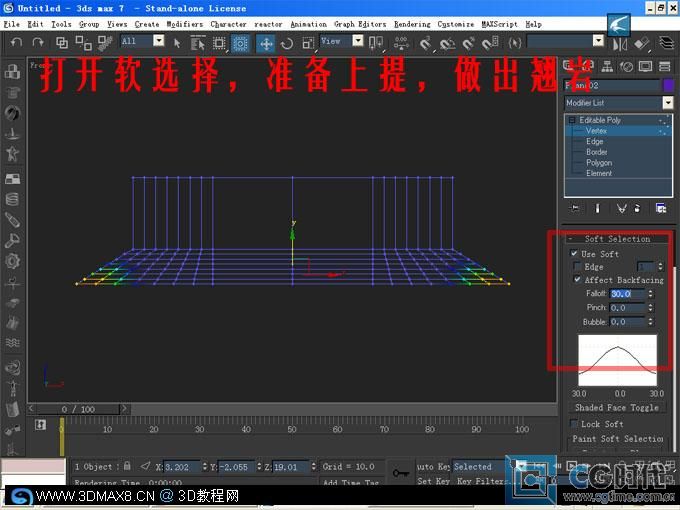This screenshot has height=510, width=680.
Task: Toggle the Mini Curve Editor button
Action: (x=40, y=425)
